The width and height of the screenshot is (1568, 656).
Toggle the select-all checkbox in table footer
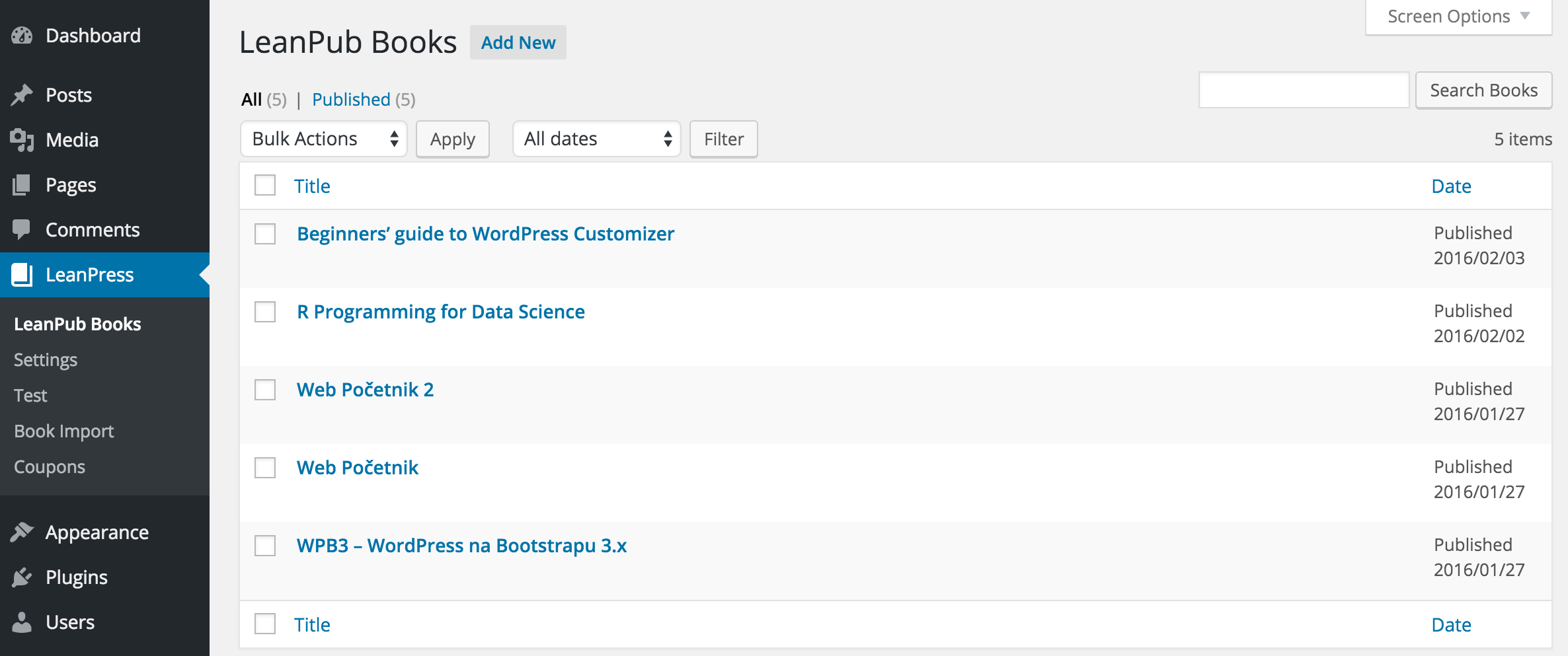pyautogui.click(x=265, y=624)
